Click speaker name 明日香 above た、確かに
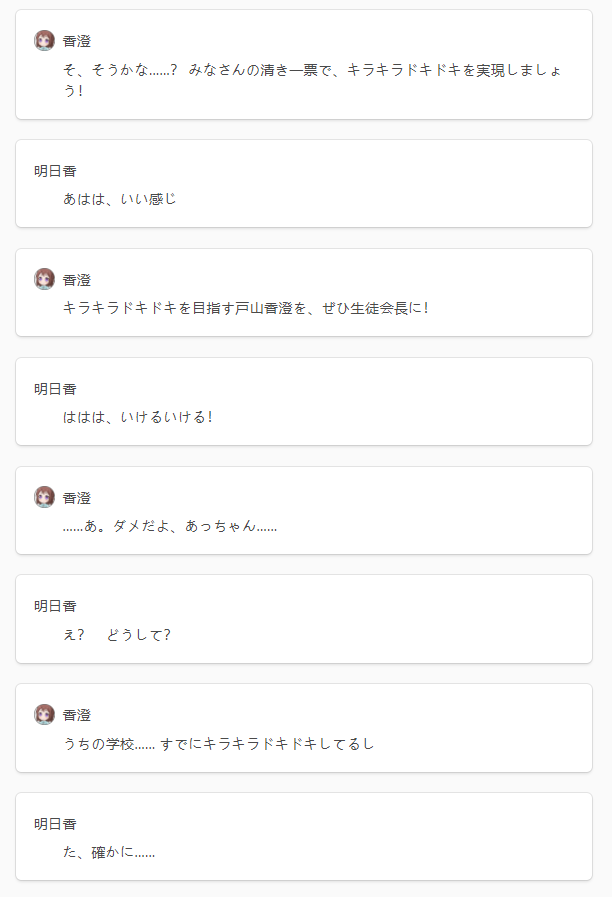 point(55,824)
